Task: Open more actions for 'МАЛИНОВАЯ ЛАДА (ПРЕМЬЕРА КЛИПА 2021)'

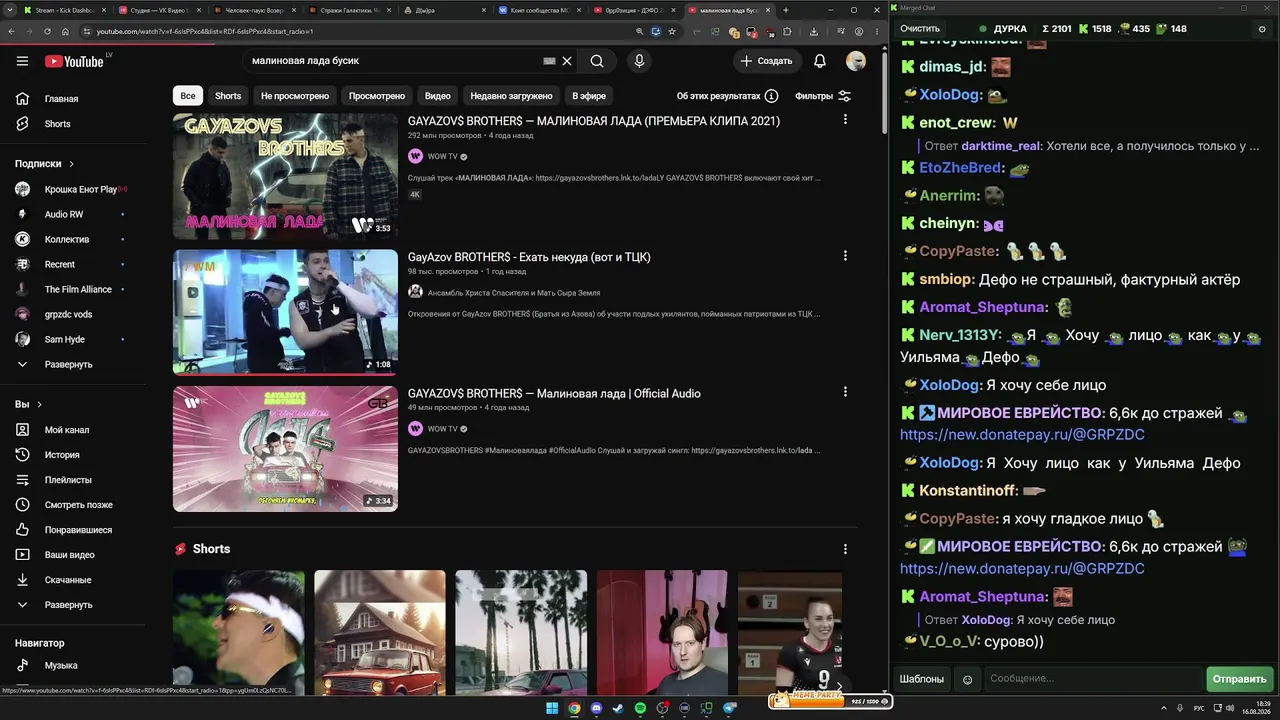Action: pyautogui.click(x=845, y=120)
